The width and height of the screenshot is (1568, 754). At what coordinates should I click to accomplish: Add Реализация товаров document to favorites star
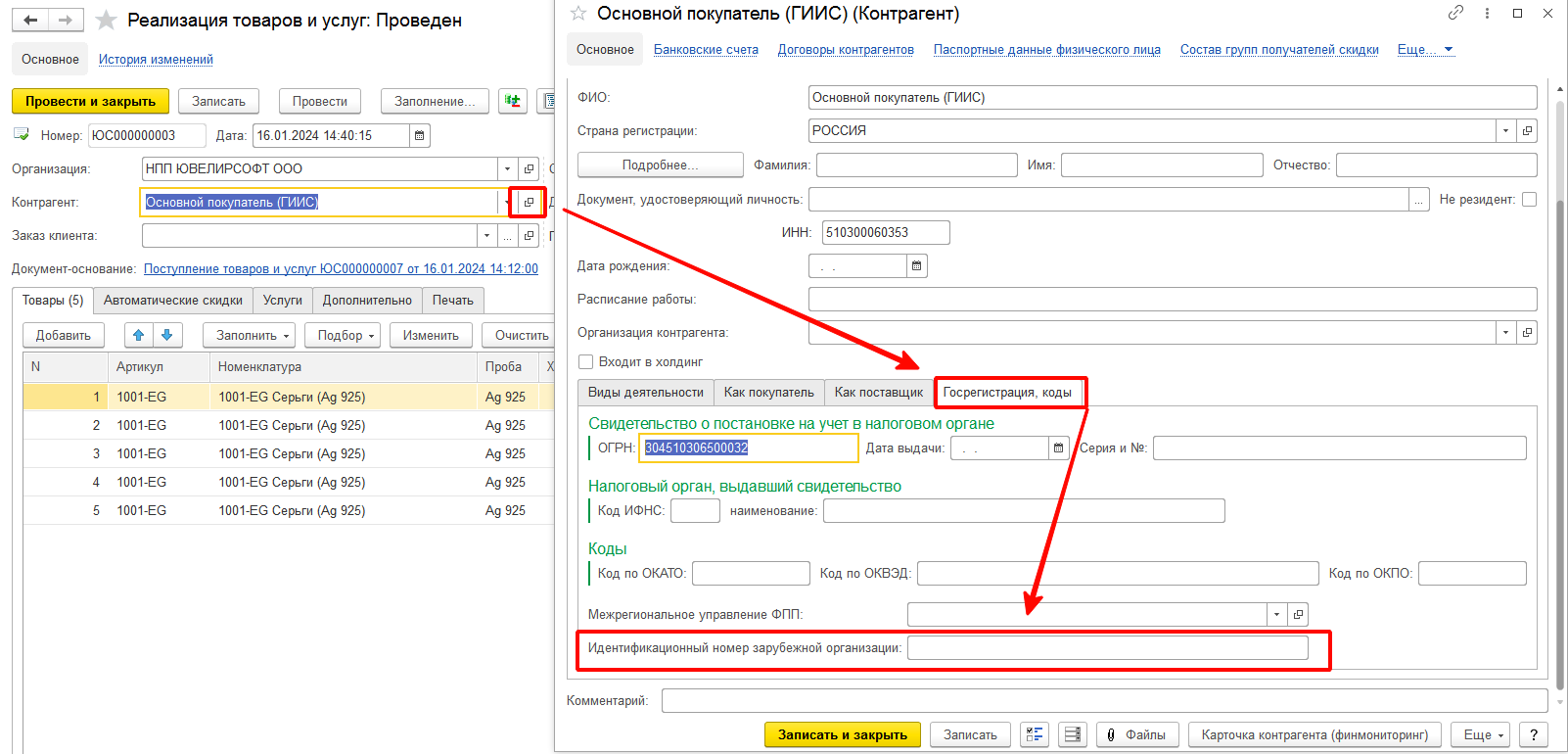point(107,21)
